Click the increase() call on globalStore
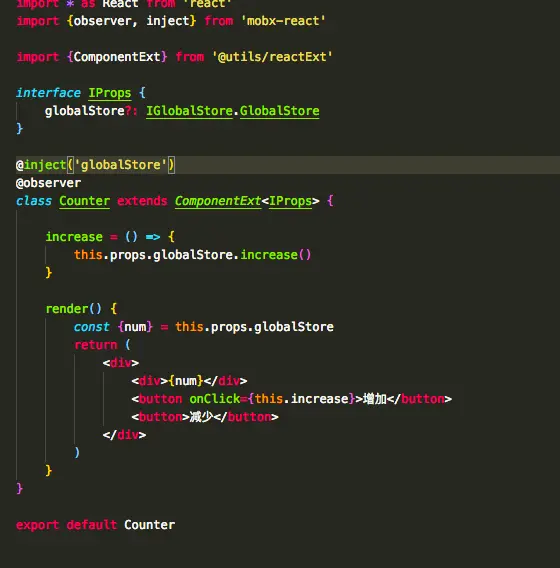The image size is (560, 568). (x=276, y=255)
